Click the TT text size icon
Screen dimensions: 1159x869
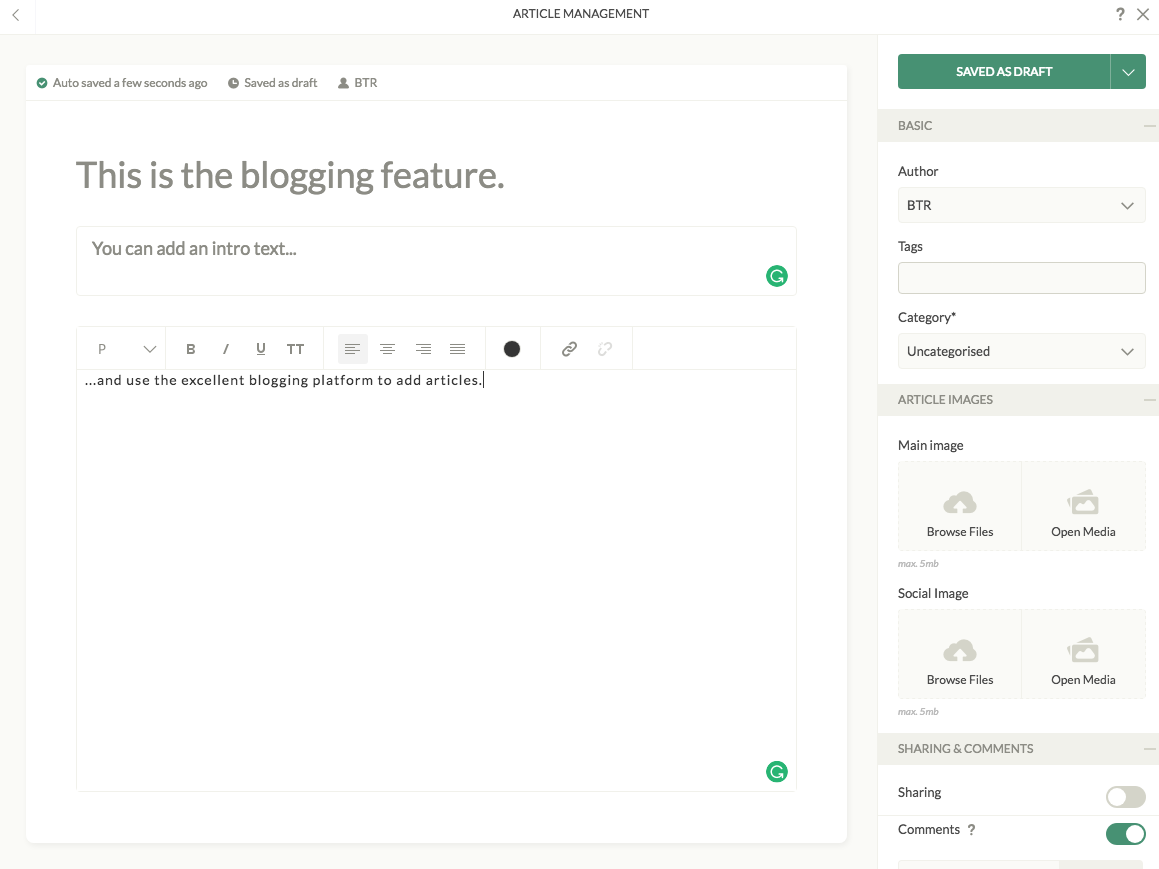point(295,349)
